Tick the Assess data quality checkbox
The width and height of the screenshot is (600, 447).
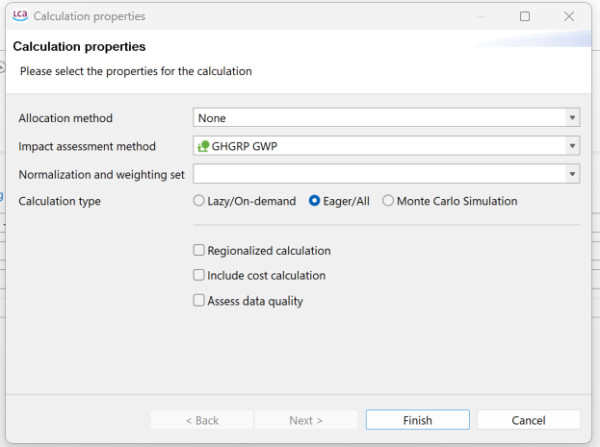[x=199, y=300]
